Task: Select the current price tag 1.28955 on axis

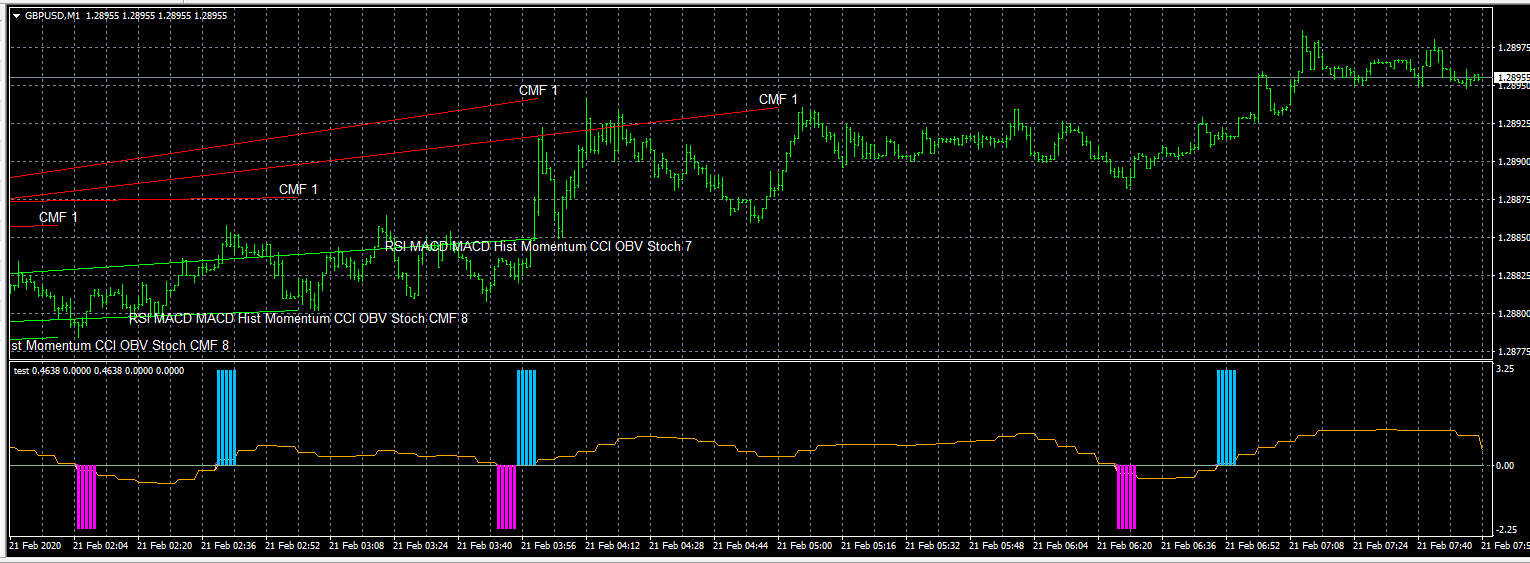Action: point(1512,77)
